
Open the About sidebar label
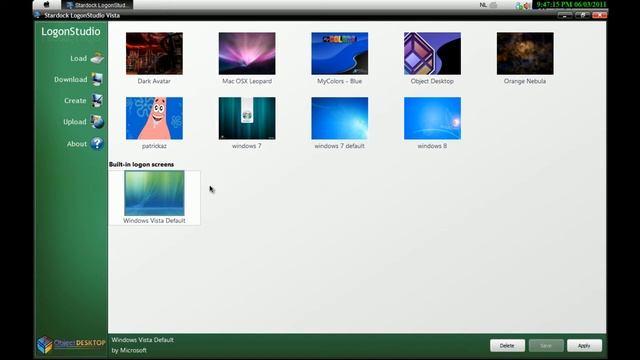(77, 144)
